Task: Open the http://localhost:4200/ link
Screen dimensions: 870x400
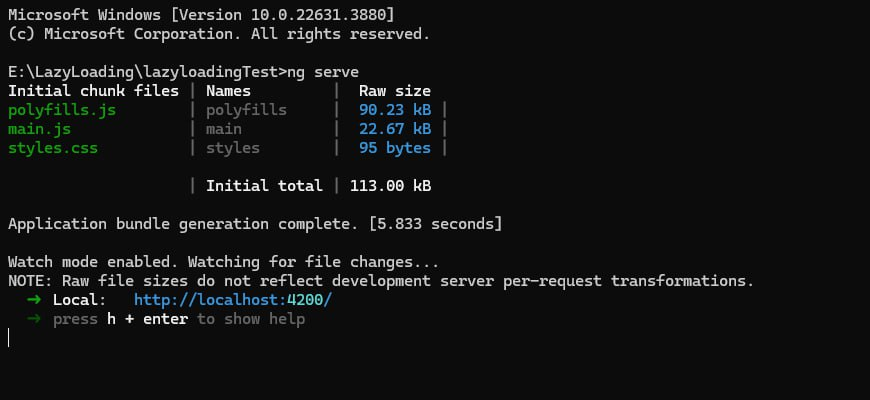Action: [x=232, y=300]
